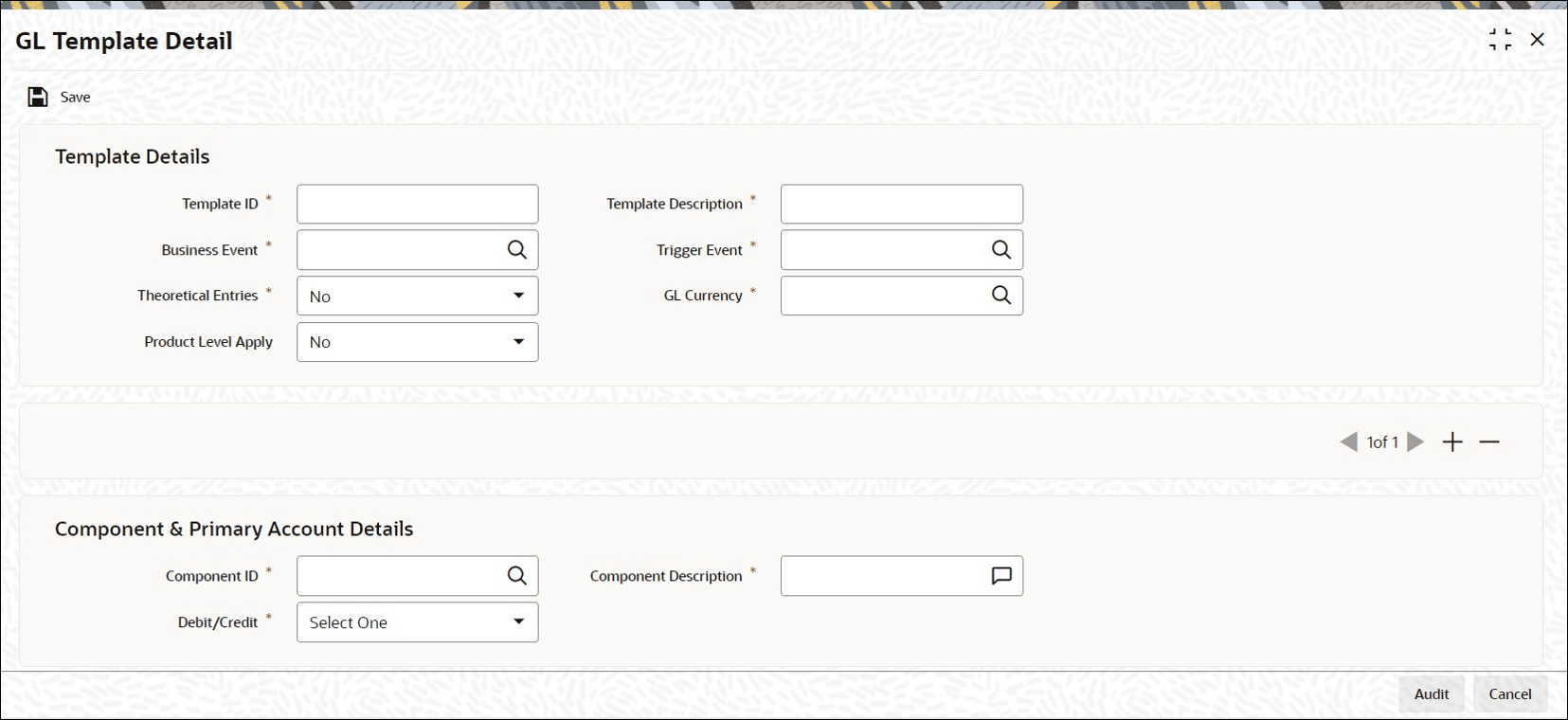Click the Theoretical Entries label
Screen dimensions: 1568x720
click(x=198, y=296)
